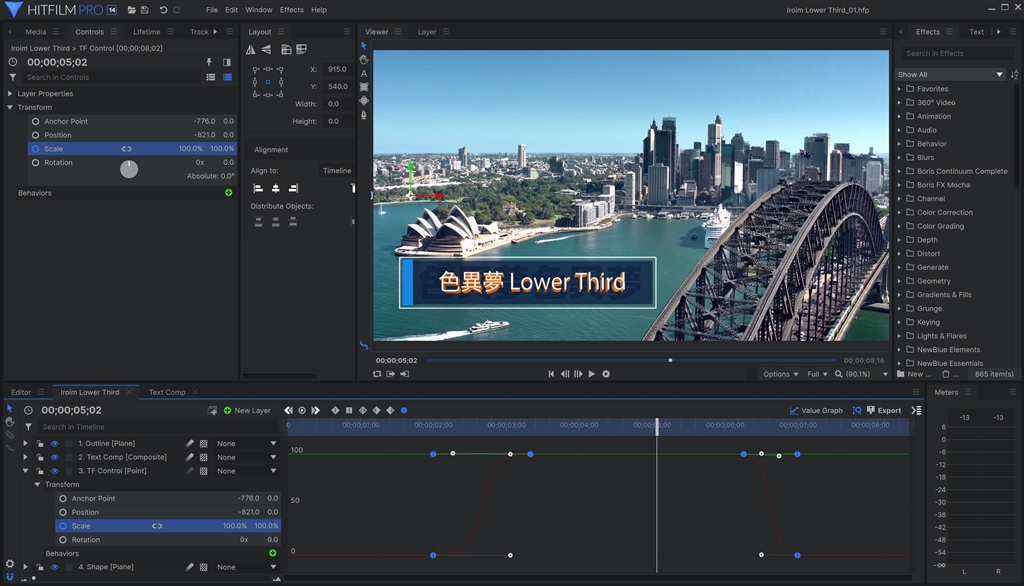Hide the Outline [Plane] layer
This screenshot has width=1024, height=586.
tap(55, 443)
